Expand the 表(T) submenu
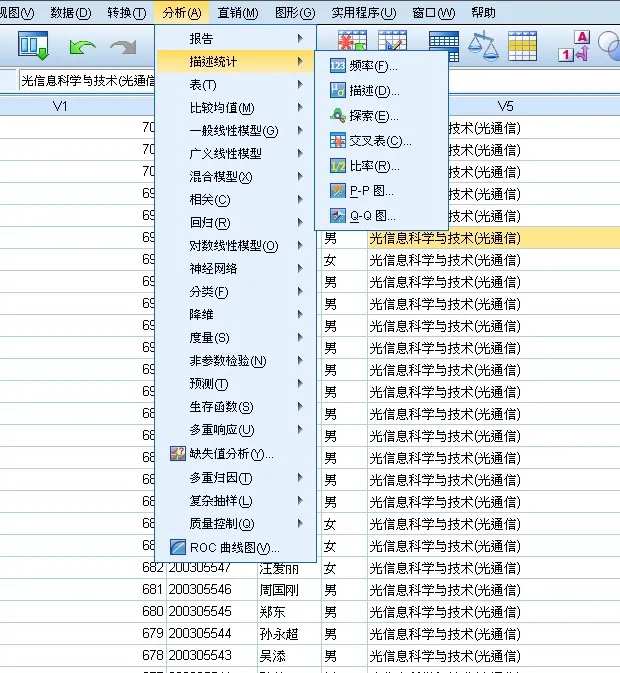620x673 pixels. pos(236,85)
